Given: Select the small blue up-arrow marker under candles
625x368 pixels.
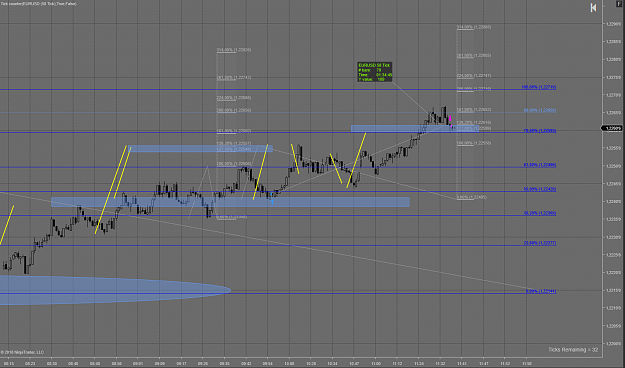Looking at the screenshot, I should pyautogui.click(x=272, y=202).
